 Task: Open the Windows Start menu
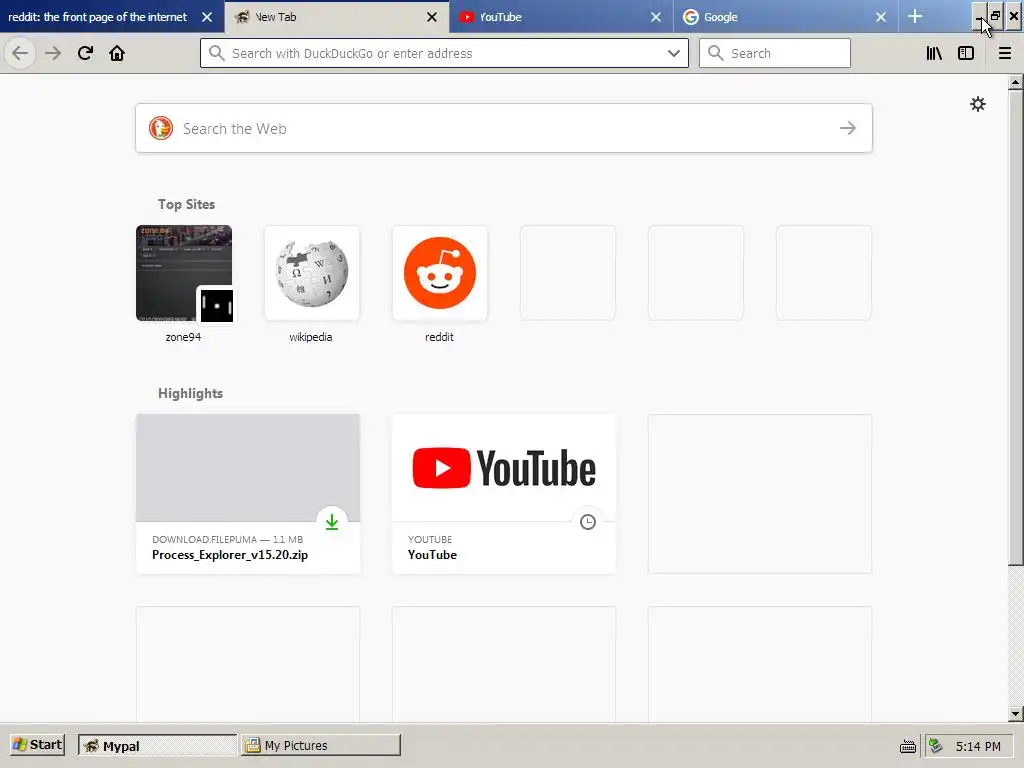[38, 744]
